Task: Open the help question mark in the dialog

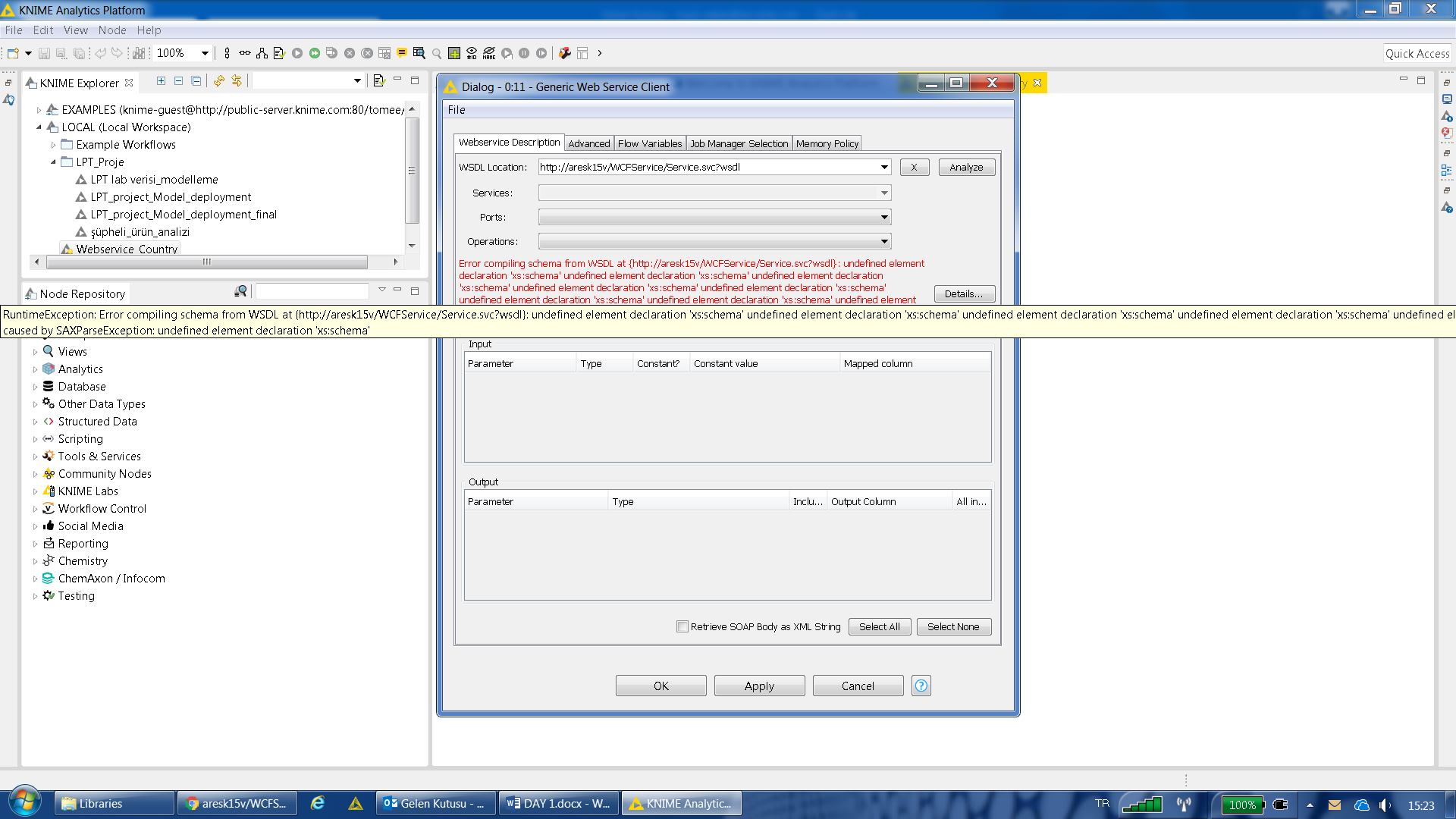Action: pyautogui.click(x=921, y=686)
